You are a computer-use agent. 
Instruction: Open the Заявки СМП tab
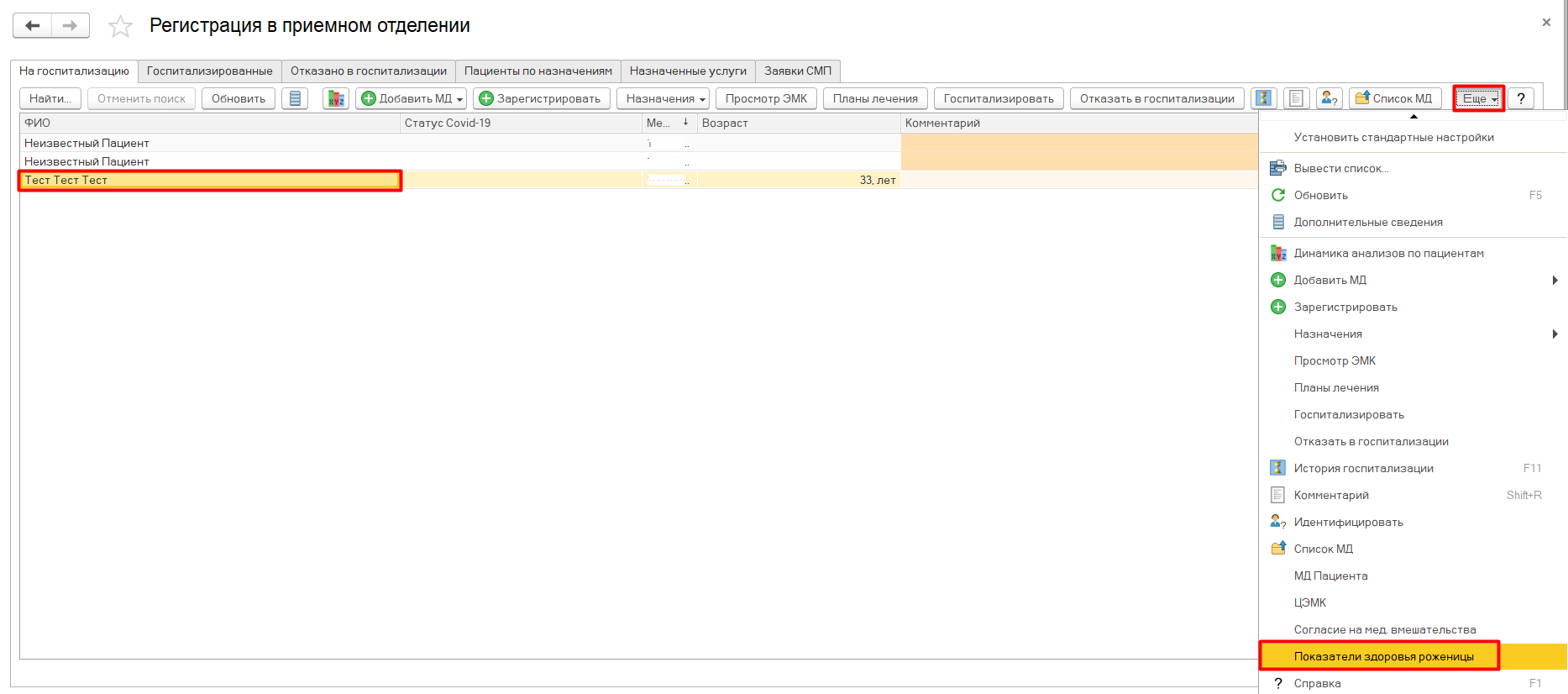click(797, 71)
